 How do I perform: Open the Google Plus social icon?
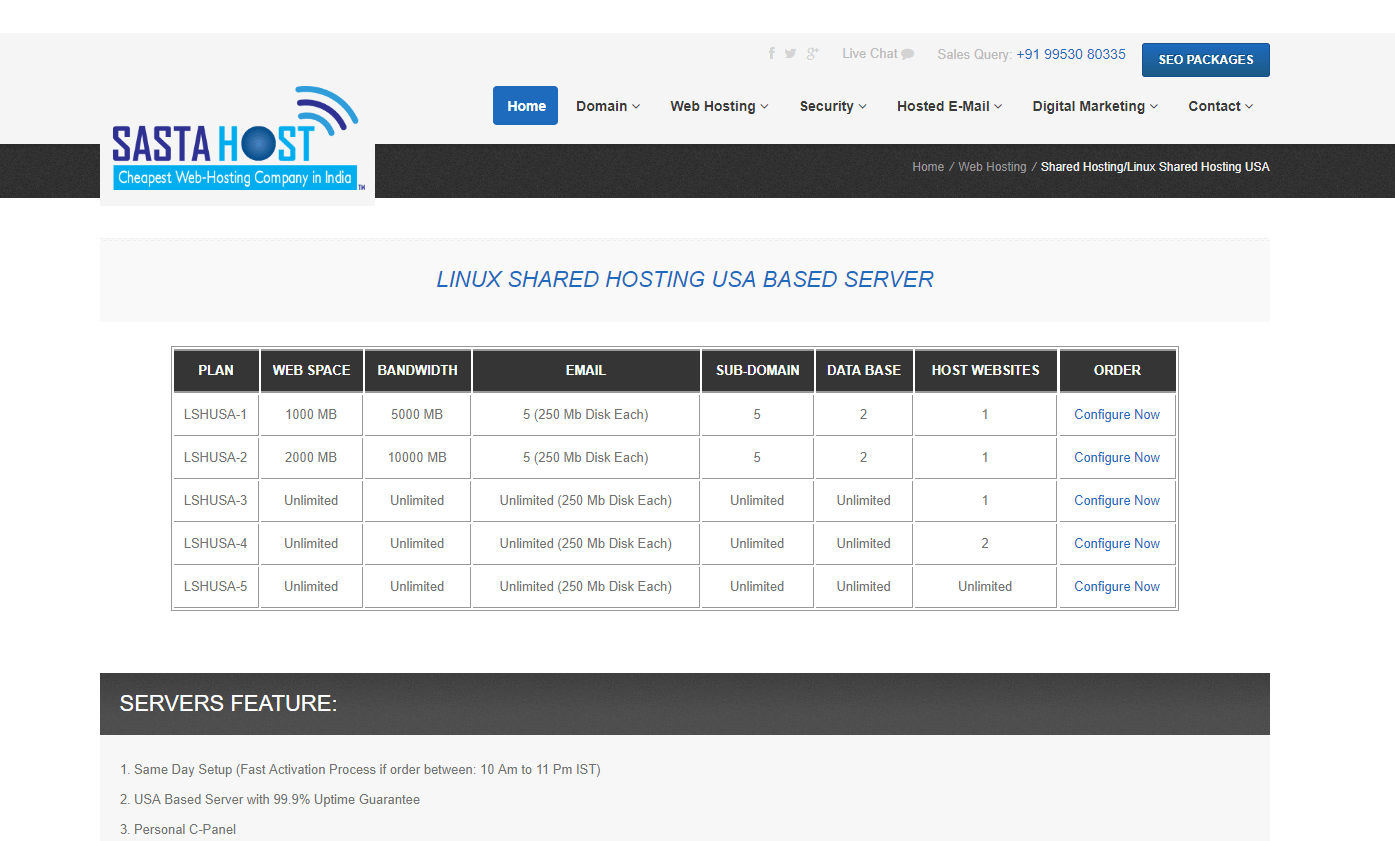pyautogui.click(x=812, y=54)
